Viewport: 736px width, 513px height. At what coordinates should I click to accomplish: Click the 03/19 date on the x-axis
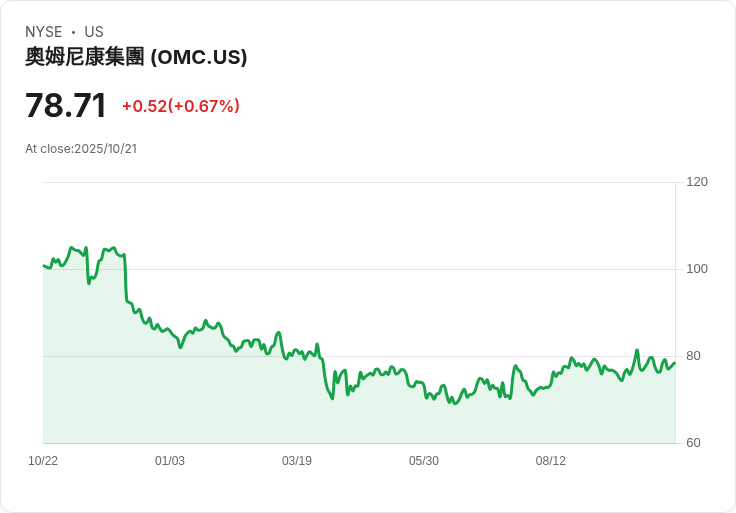(297, 461)
